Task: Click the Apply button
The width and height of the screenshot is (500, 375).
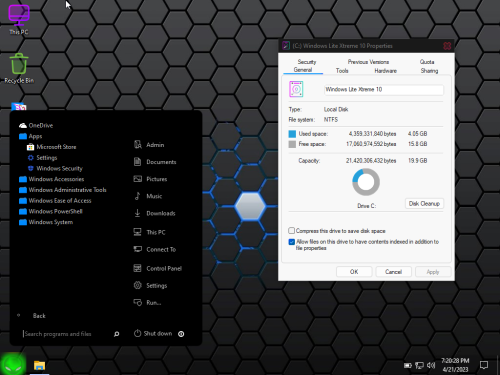Action: [x=433, y=272]
